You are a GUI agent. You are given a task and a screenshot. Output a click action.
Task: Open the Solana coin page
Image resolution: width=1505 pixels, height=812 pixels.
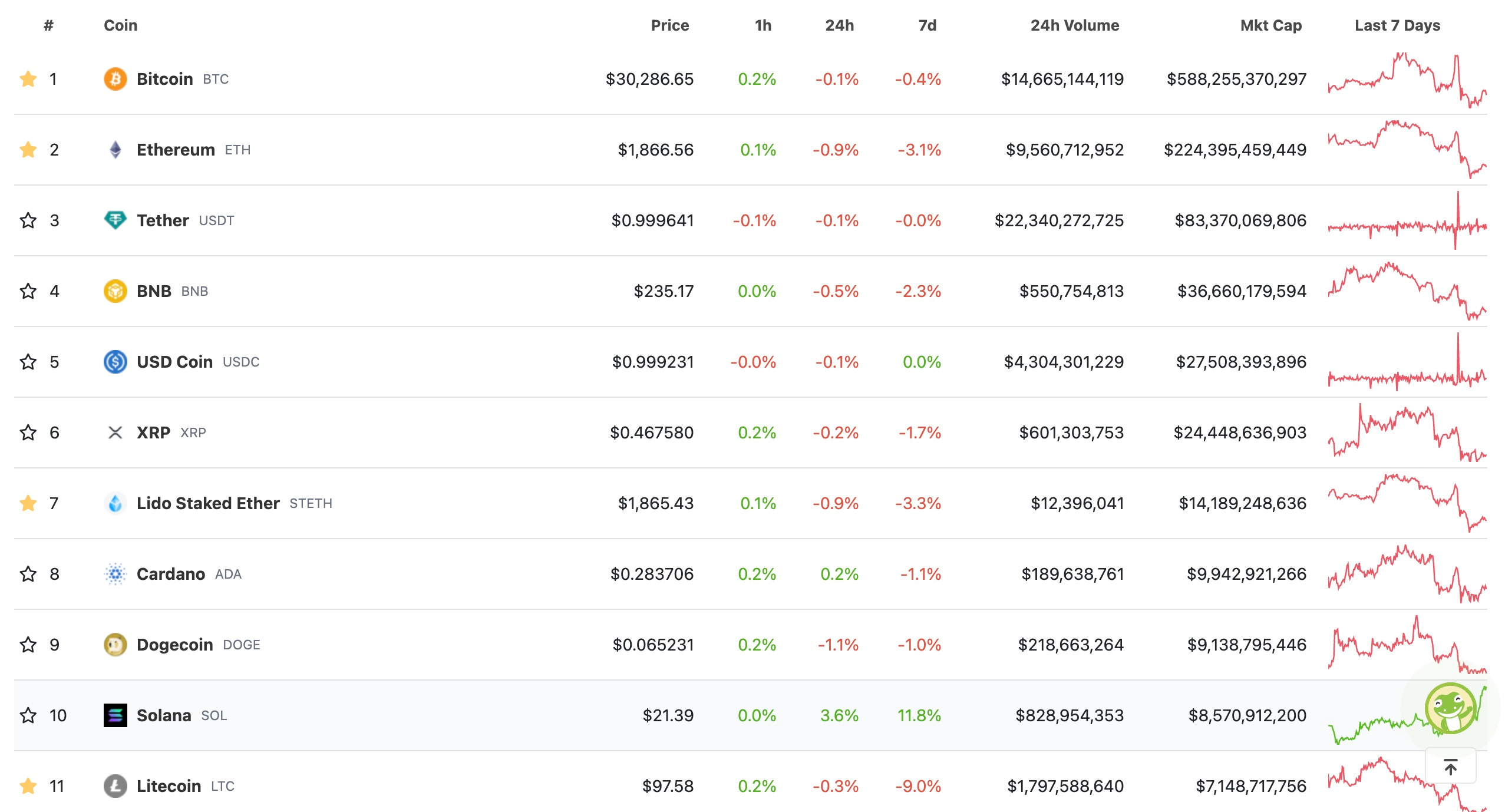coord(164,715)
